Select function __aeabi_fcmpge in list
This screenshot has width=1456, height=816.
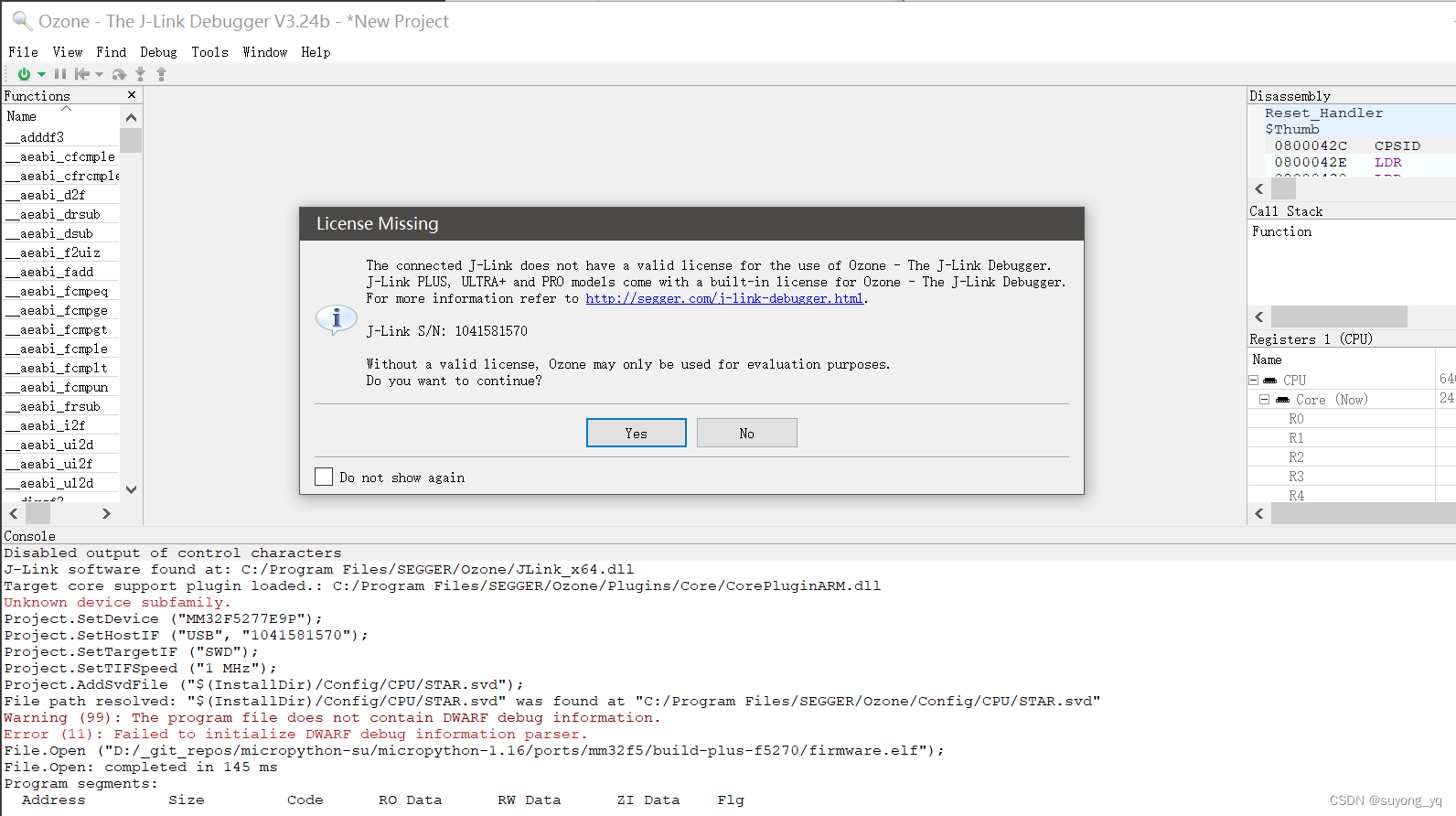pos(60,310)
